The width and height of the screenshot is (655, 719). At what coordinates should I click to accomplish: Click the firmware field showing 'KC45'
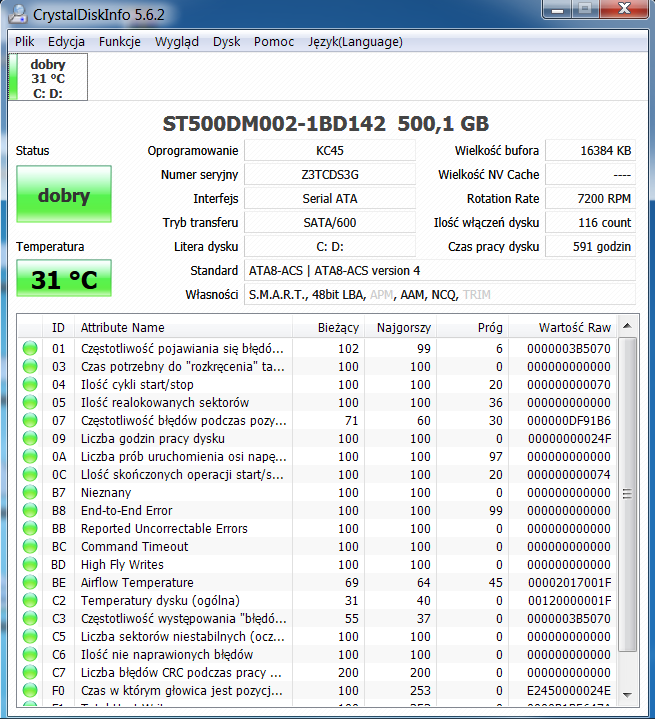point(330,150)
